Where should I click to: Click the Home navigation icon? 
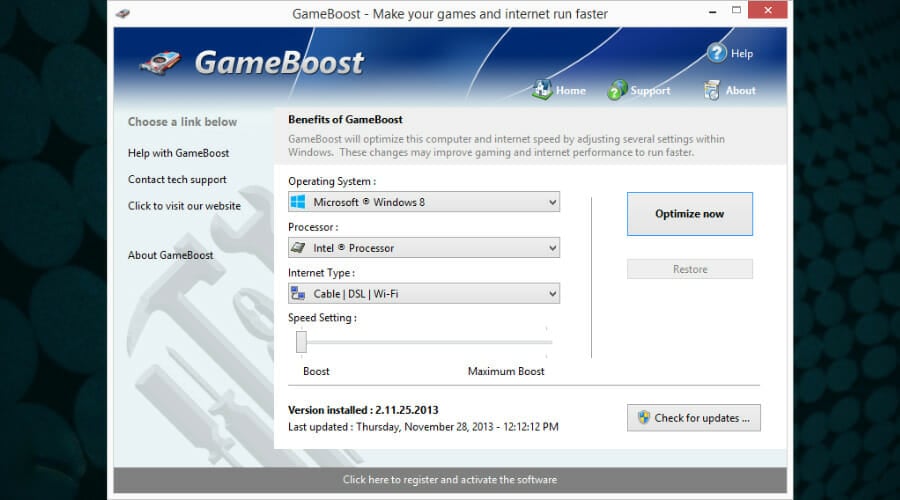click(542, 90)
